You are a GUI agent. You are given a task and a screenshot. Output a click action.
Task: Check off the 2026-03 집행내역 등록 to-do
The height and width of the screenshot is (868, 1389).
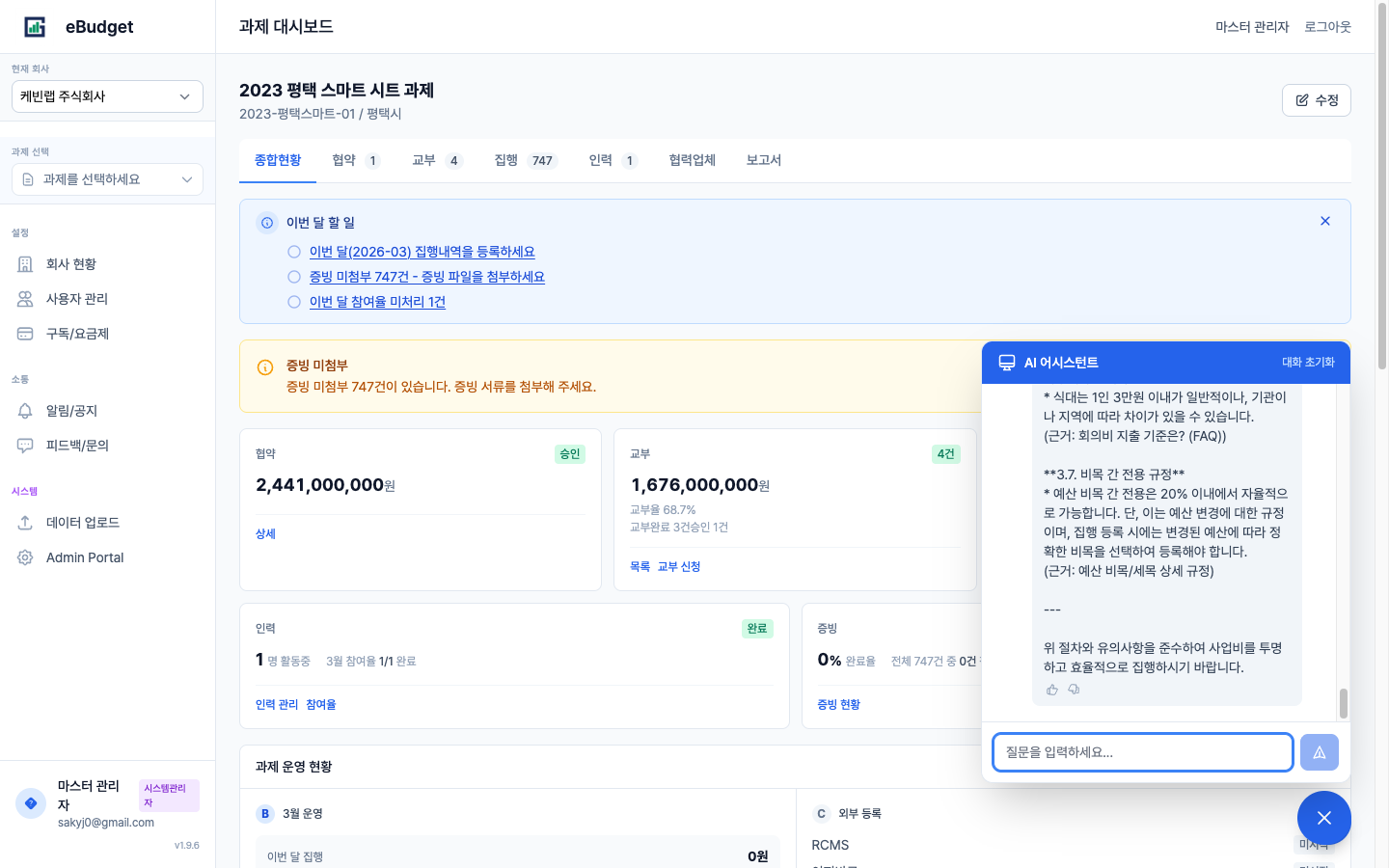tap(293, 251)
